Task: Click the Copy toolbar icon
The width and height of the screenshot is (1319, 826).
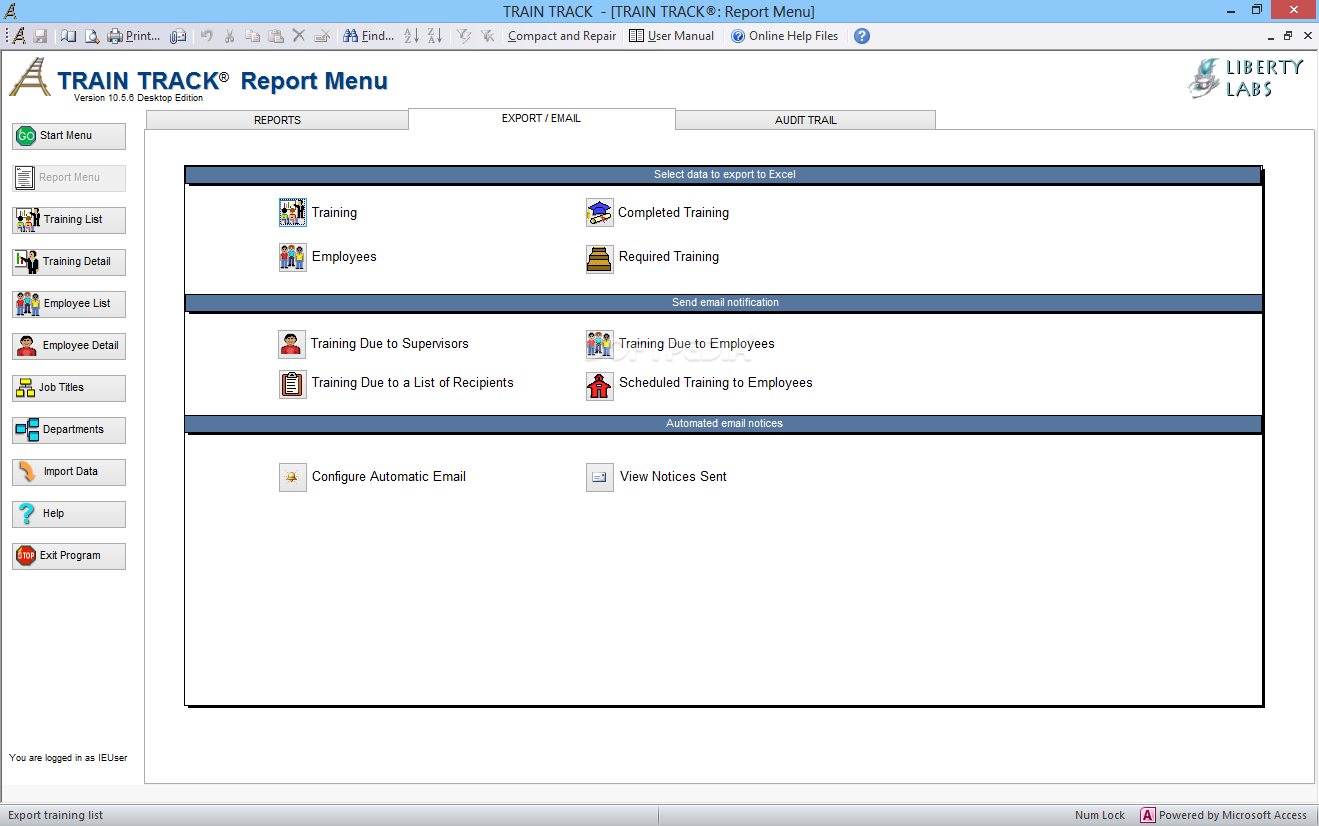Action: point(253,36)
